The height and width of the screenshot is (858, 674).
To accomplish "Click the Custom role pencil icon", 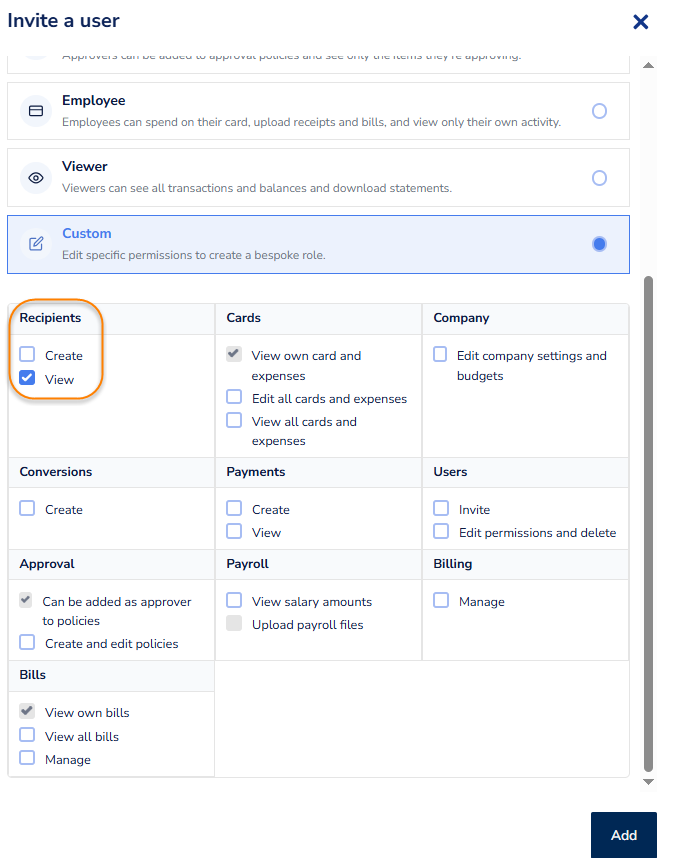I will click(x=36, y=244).
